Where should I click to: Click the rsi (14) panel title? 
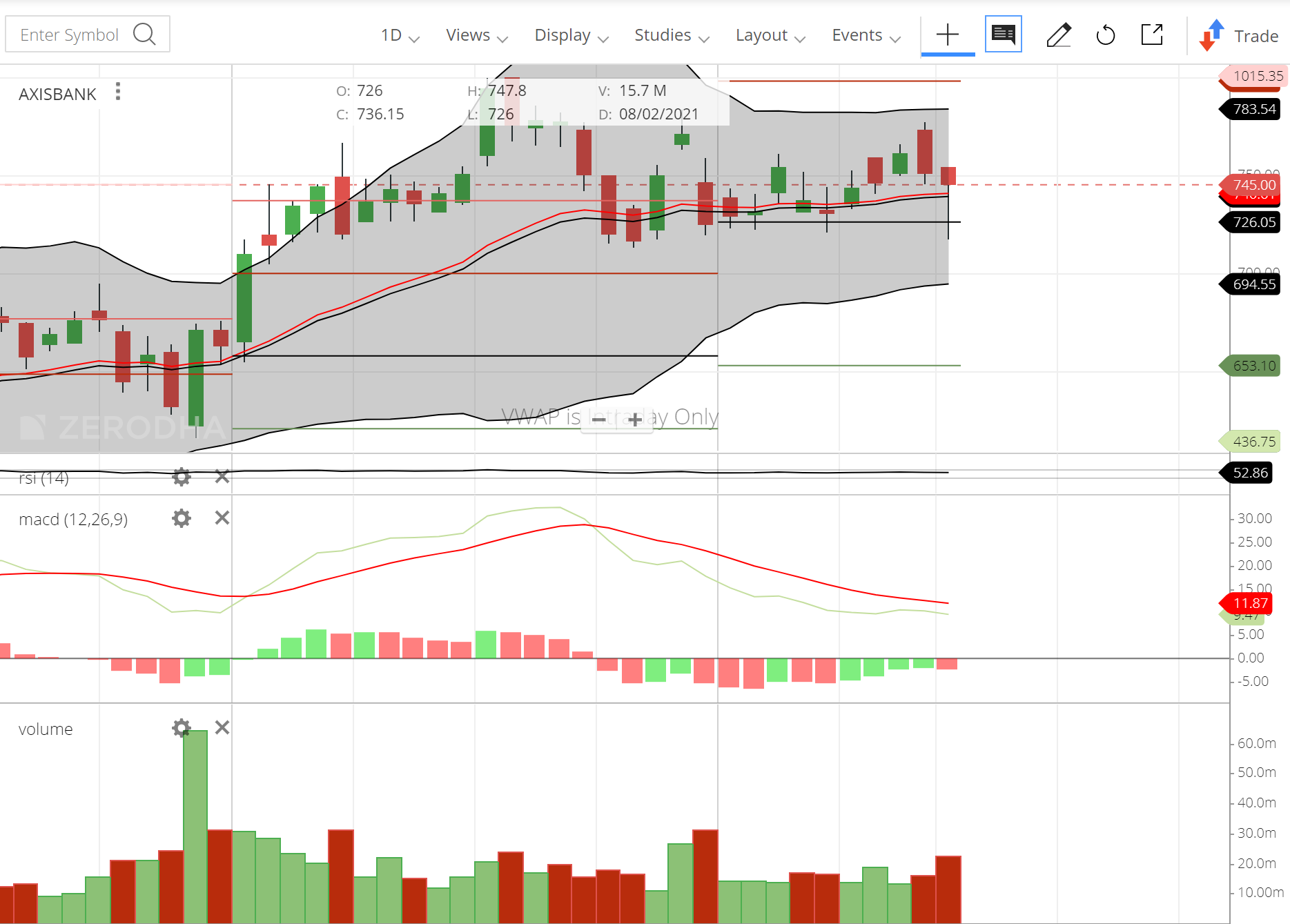43,478
